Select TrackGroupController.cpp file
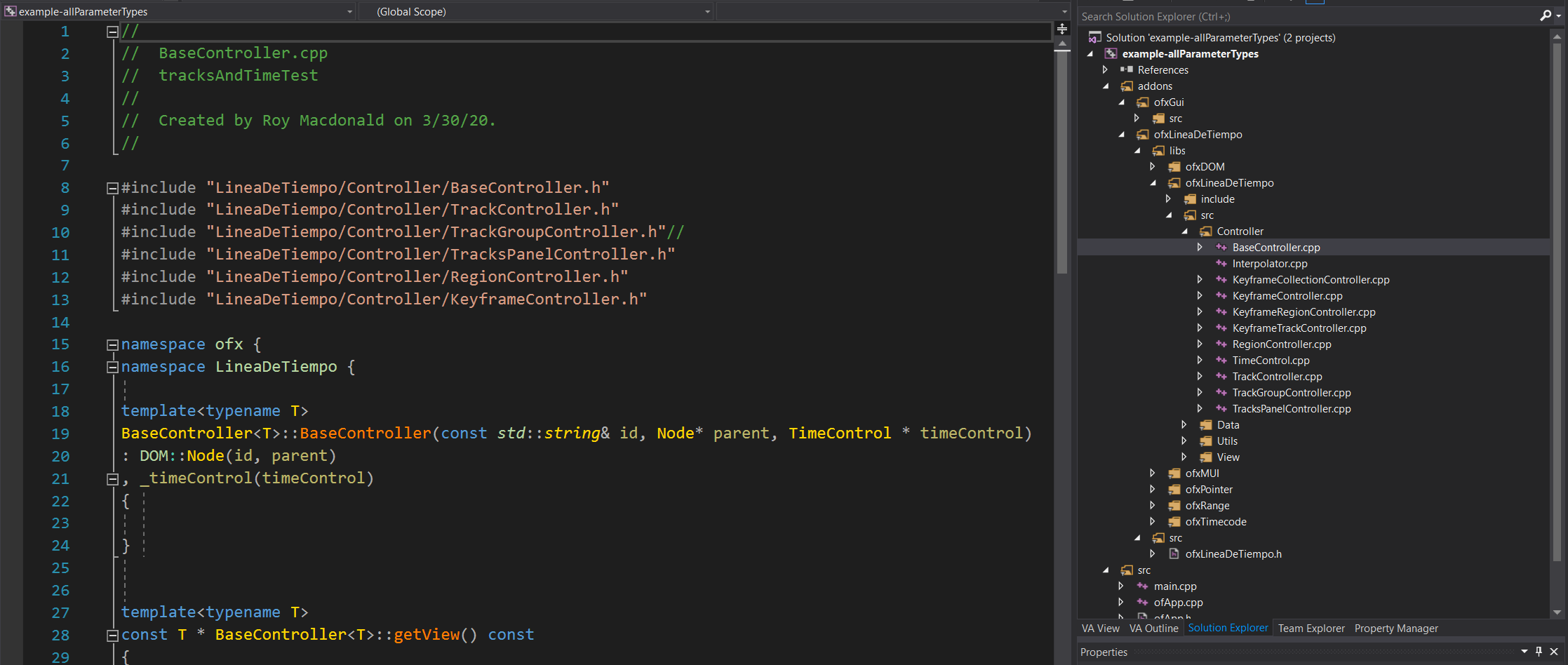Screen dimensions: 1568x665 click(1292, 392)
